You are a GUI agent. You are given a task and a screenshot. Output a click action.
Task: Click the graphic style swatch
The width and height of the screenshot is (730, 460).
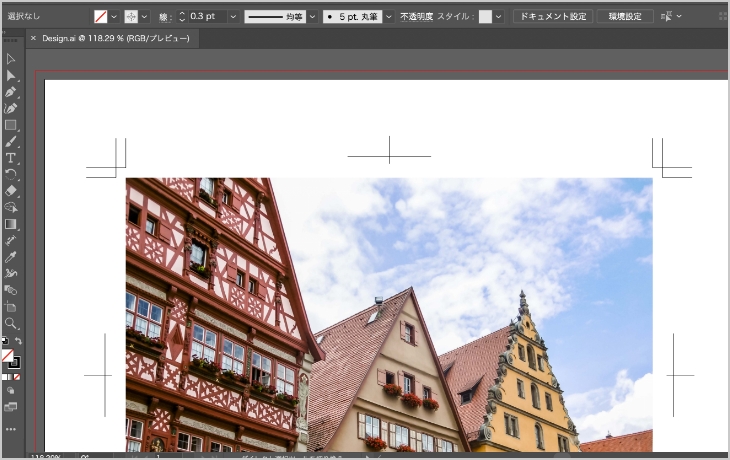tap(485, 17)
